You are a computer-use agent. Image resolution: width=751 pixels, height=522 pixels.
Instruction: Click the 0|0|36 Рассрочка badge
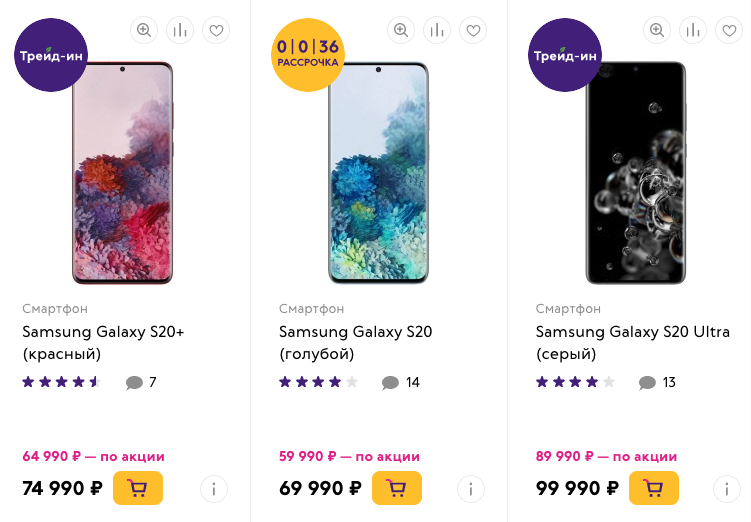308,54
